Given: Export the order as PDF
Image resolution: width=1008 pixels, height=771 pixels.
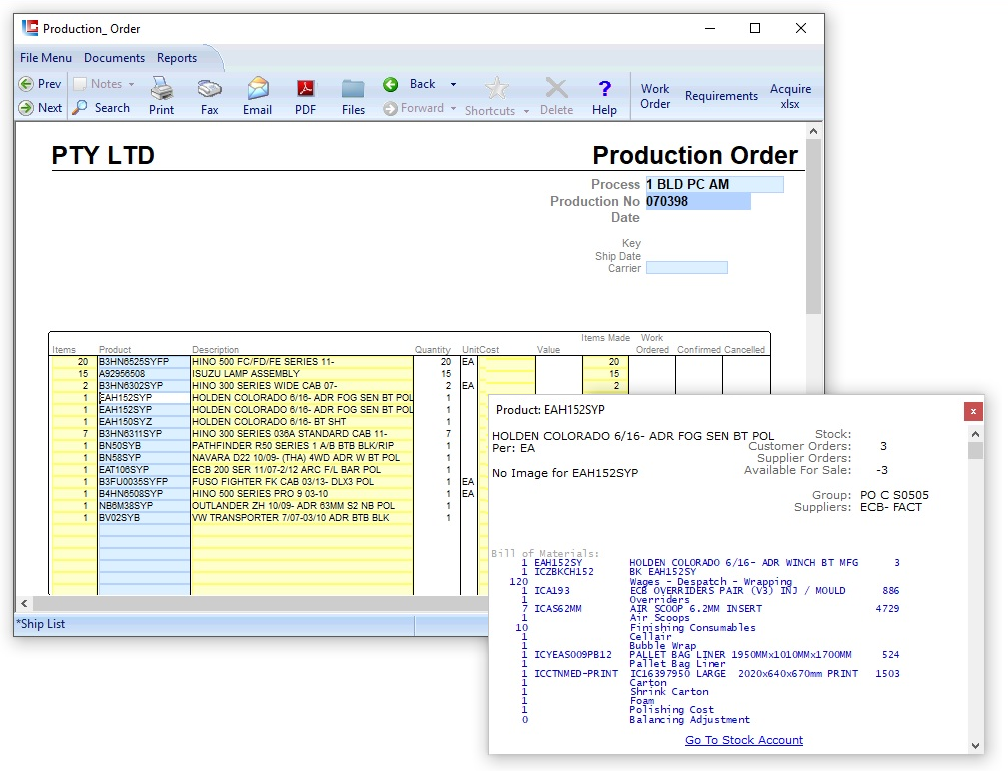Looking at the screenshot, I should pyautogui.click(x=305, y=95).
